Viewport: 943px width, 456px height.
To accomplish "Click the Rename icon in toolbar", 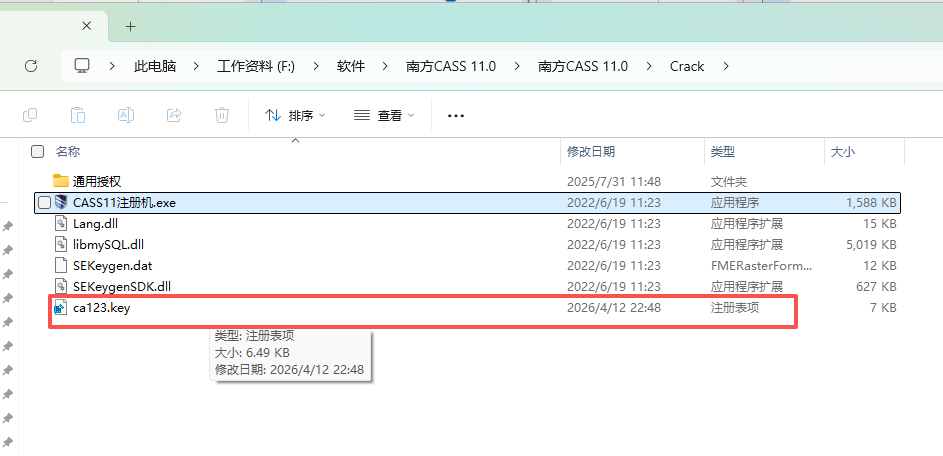I will click(x=126, y=116).
